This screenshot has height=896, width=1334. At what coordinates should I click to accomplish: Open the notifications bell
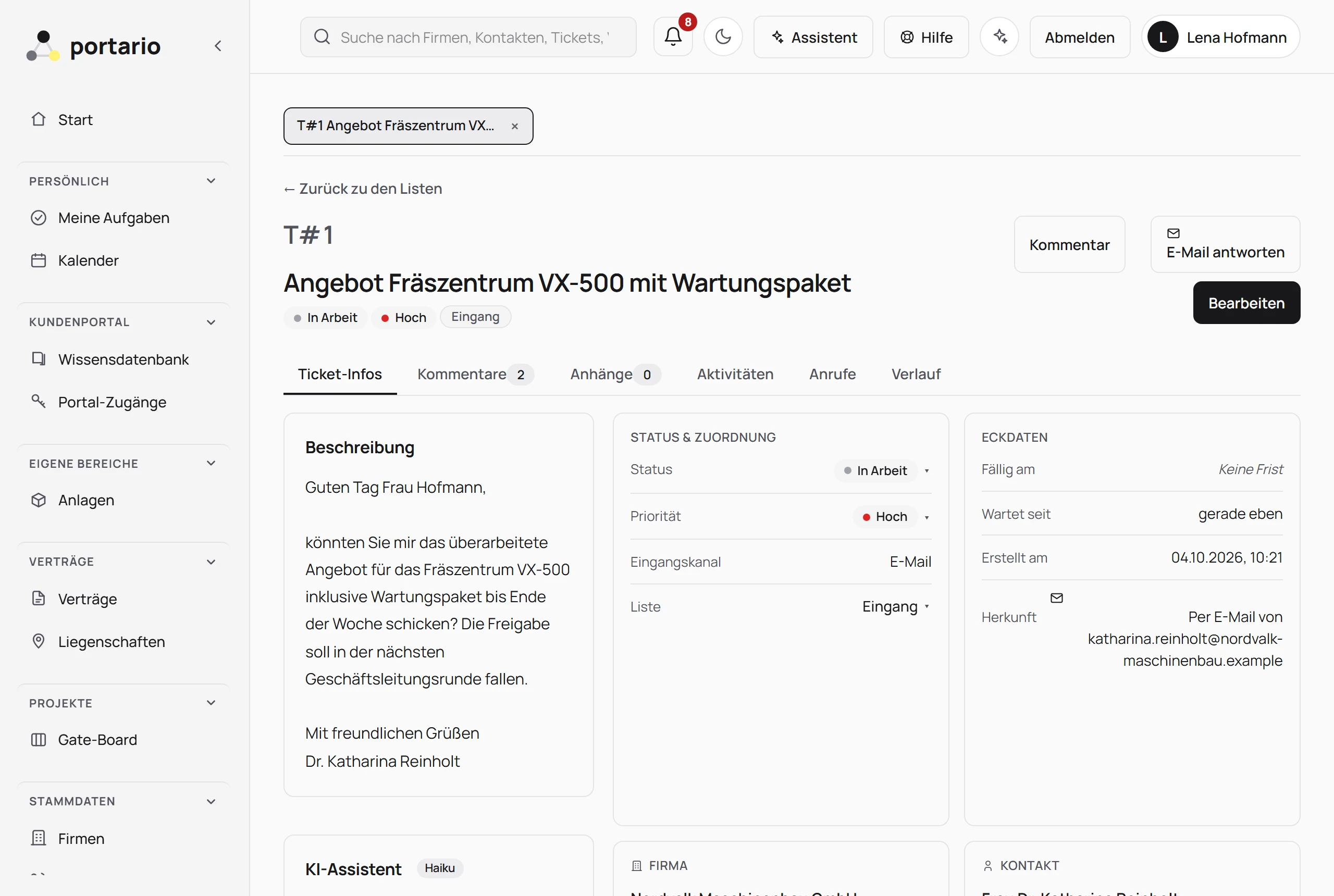673,37
